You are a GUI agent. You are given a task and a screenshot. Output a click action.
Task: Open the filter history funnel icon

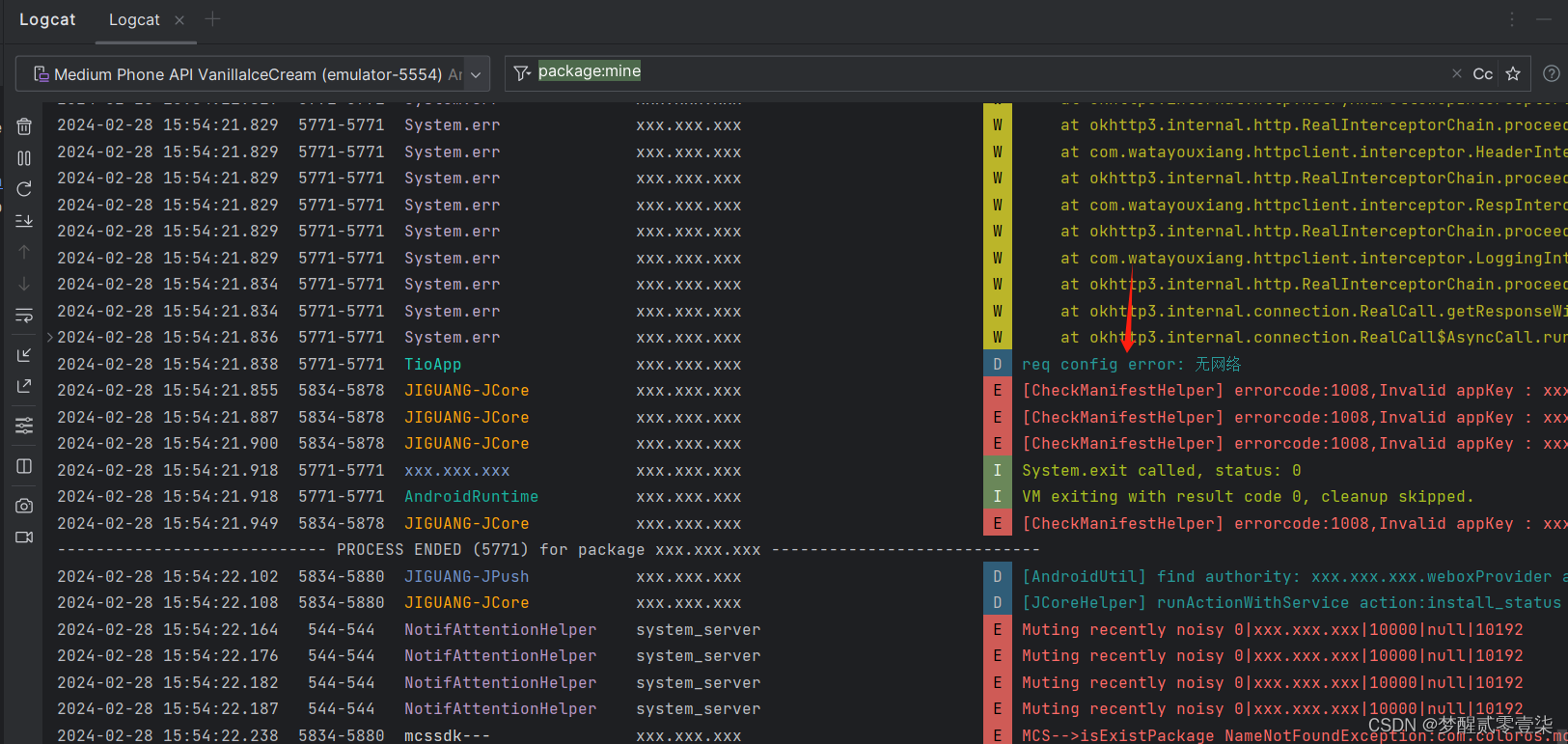(522, 73)
